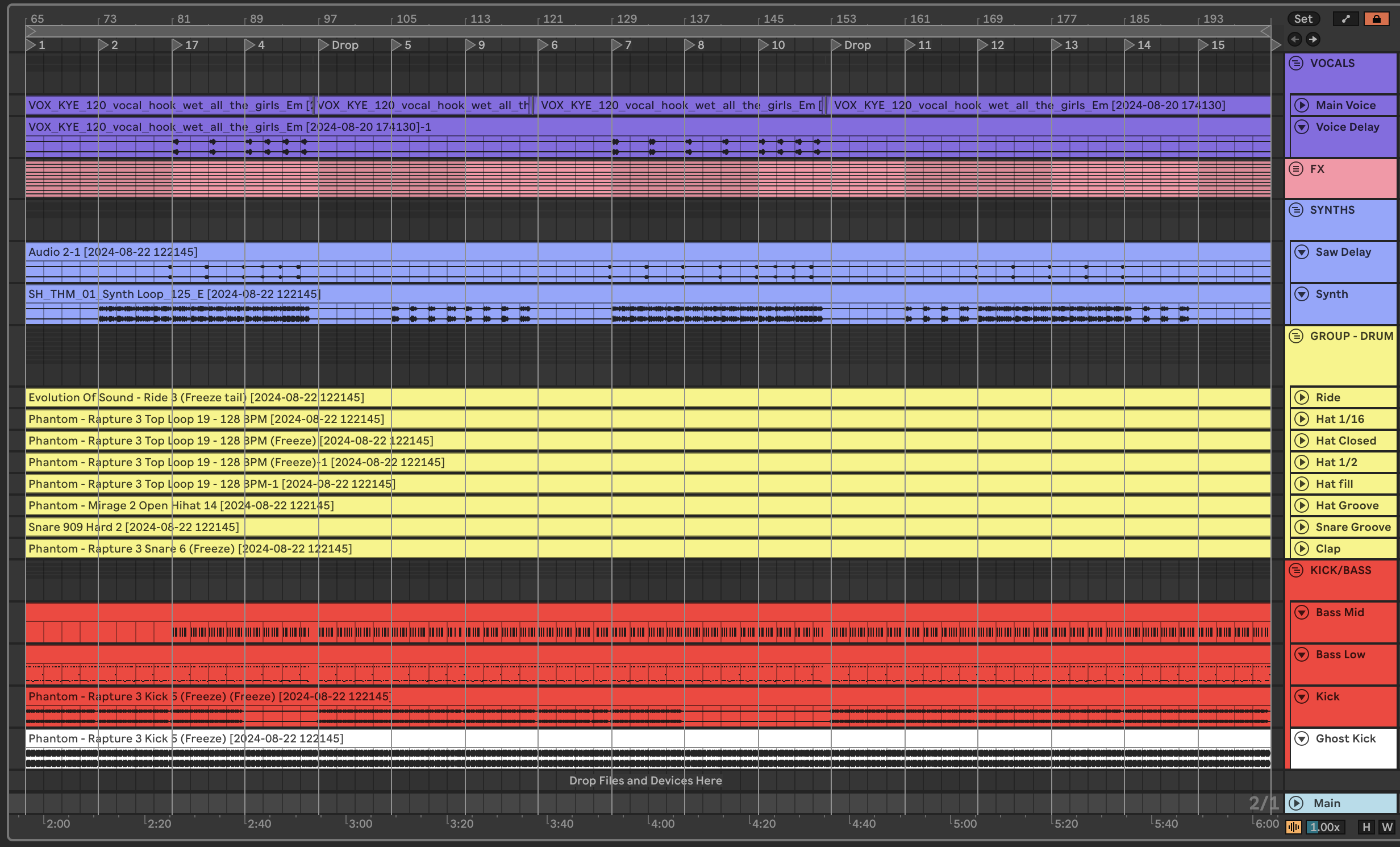The height and width of the screenshot is (847, 1400).
Task: Jump to next locator arrow
Action: [x=1313, y=39]
